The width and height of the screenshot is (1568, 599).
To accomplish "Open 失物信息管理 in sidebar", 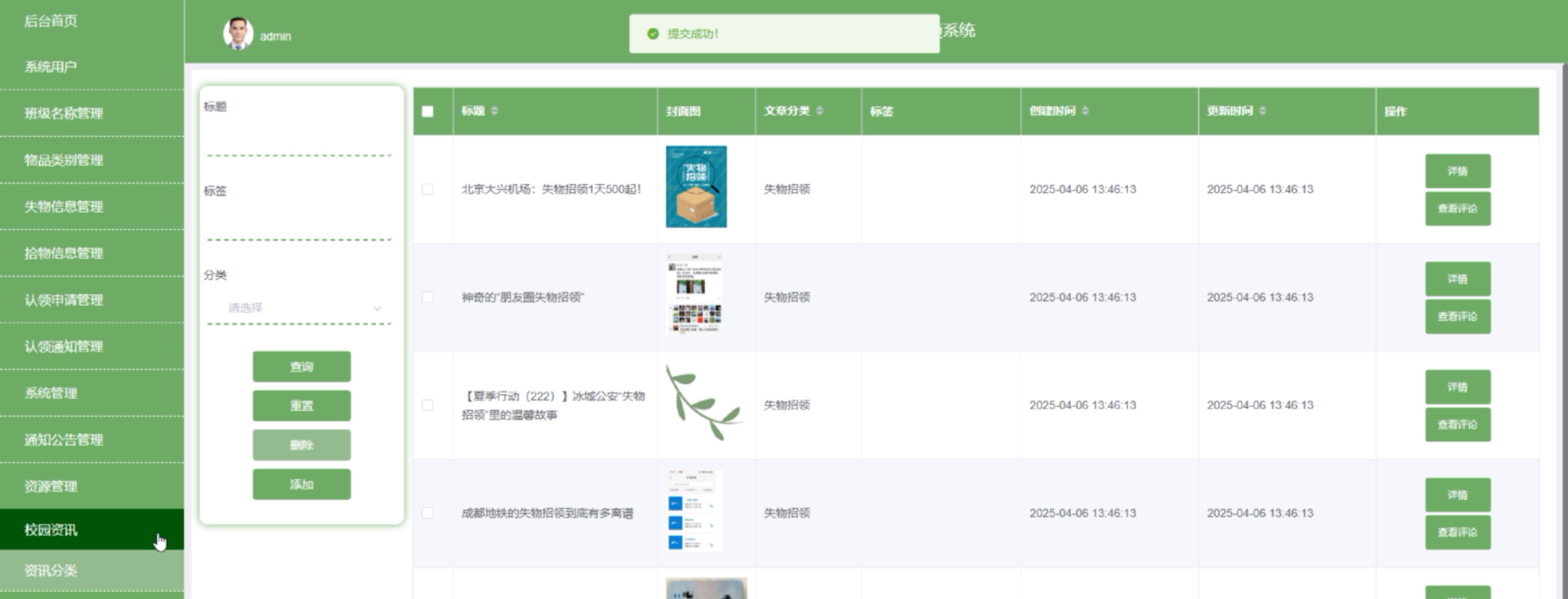I will [x=63, y=206].
